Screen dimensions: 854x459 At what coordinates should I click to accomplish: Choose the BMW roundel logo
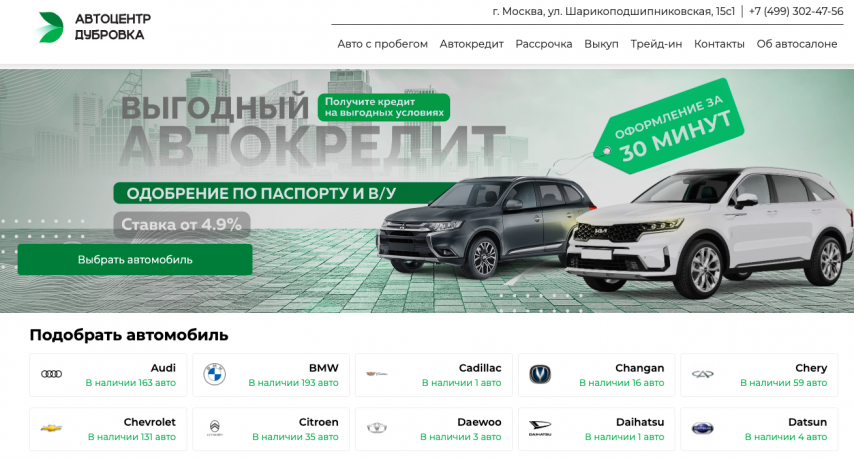(x=215, y=374)
